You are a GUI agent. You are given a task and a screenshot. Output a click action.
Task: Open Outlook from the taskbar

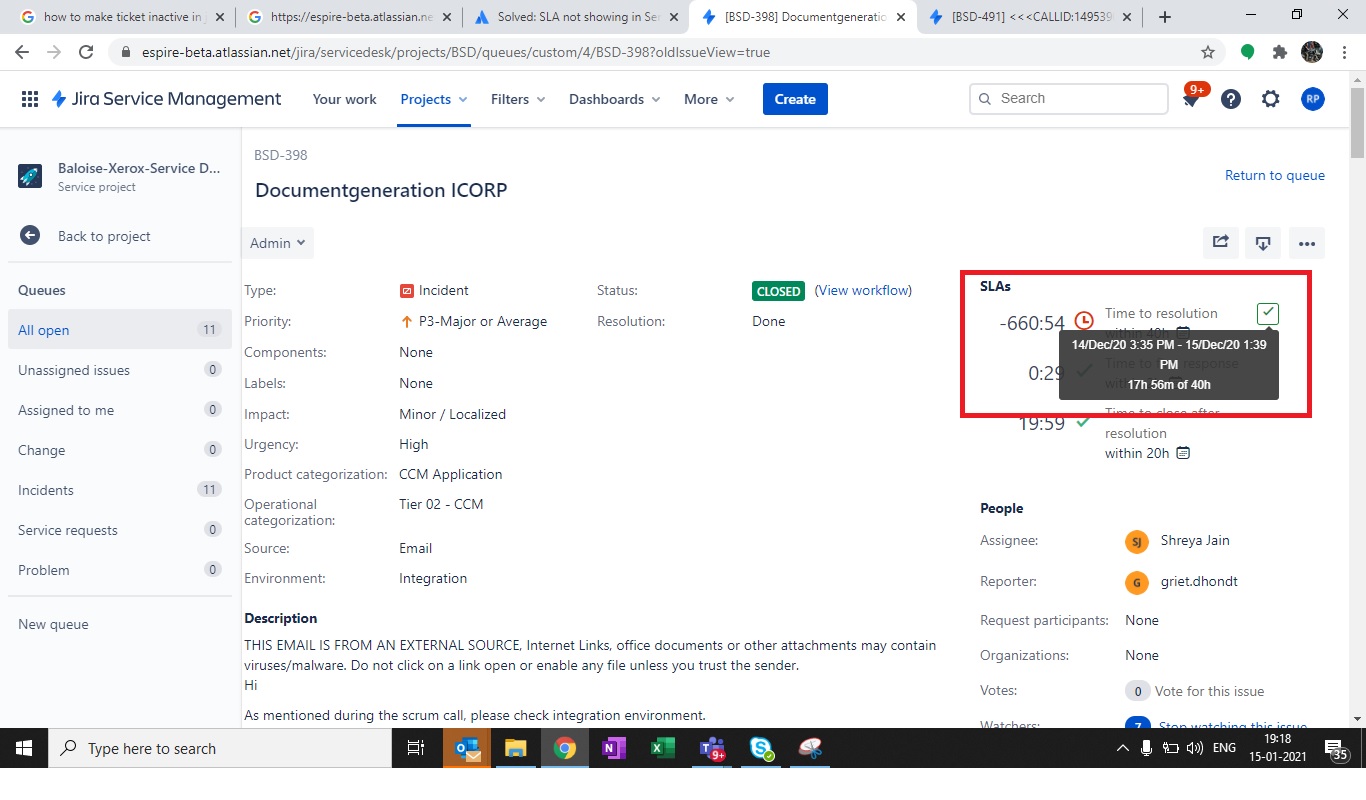click(x=467, y=748)
